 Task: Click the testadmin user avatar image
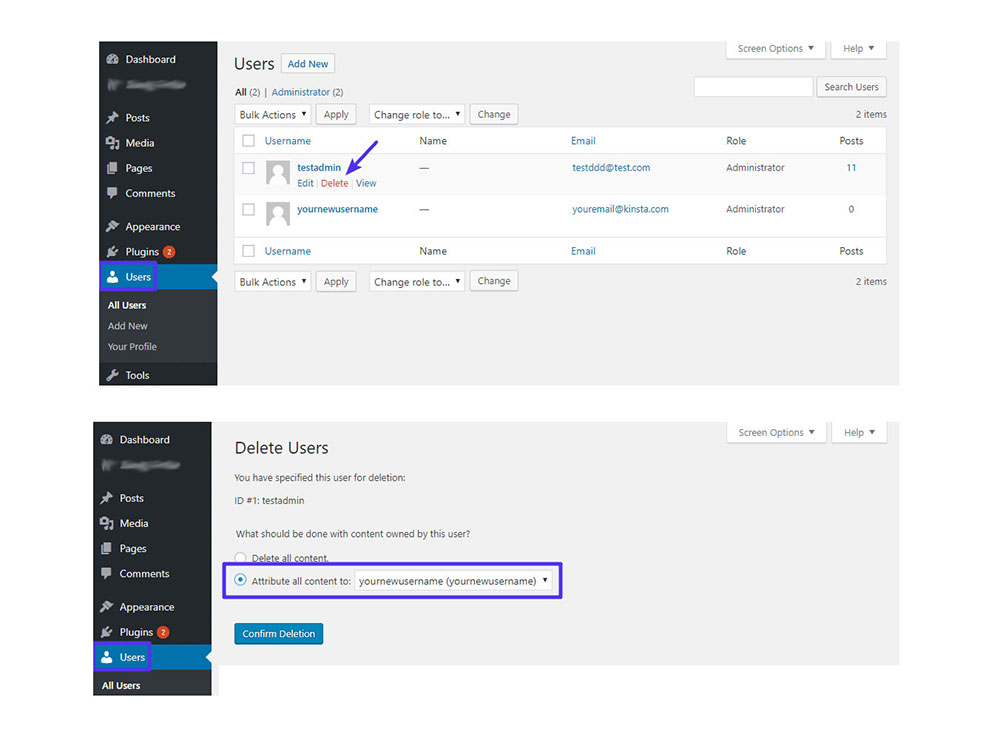tap(278, 174)
